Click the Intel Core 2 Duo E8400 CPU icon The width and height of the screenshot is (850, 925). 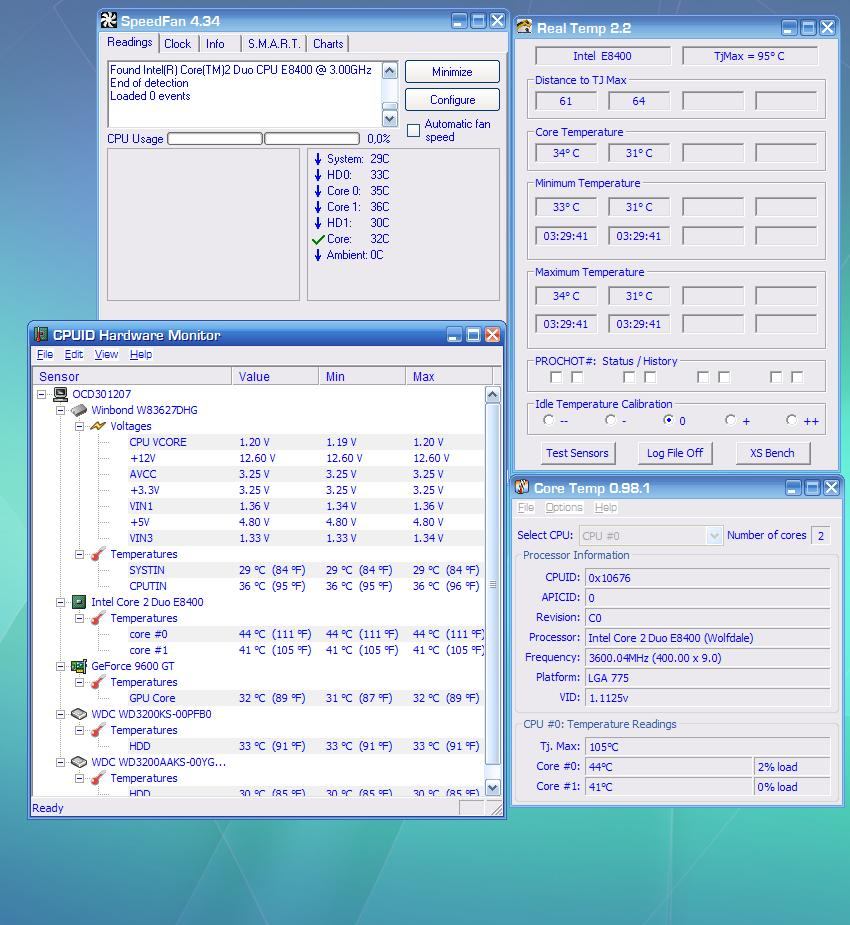click(79, 602)
